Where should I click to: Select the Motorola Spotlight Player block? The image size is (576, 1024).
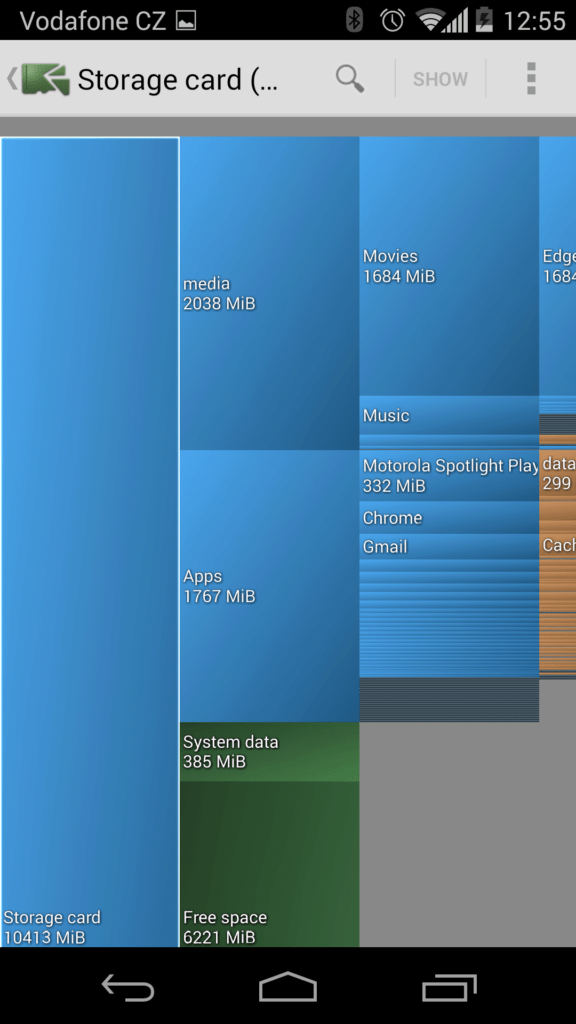point(449,475)
